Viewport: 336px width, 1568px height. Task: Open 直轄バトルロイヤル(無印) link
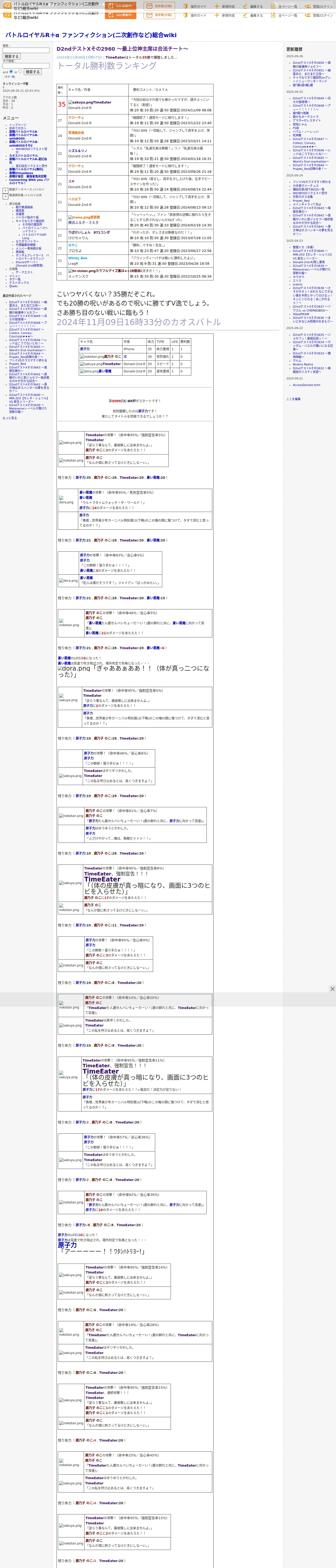(x=26, y=170)
